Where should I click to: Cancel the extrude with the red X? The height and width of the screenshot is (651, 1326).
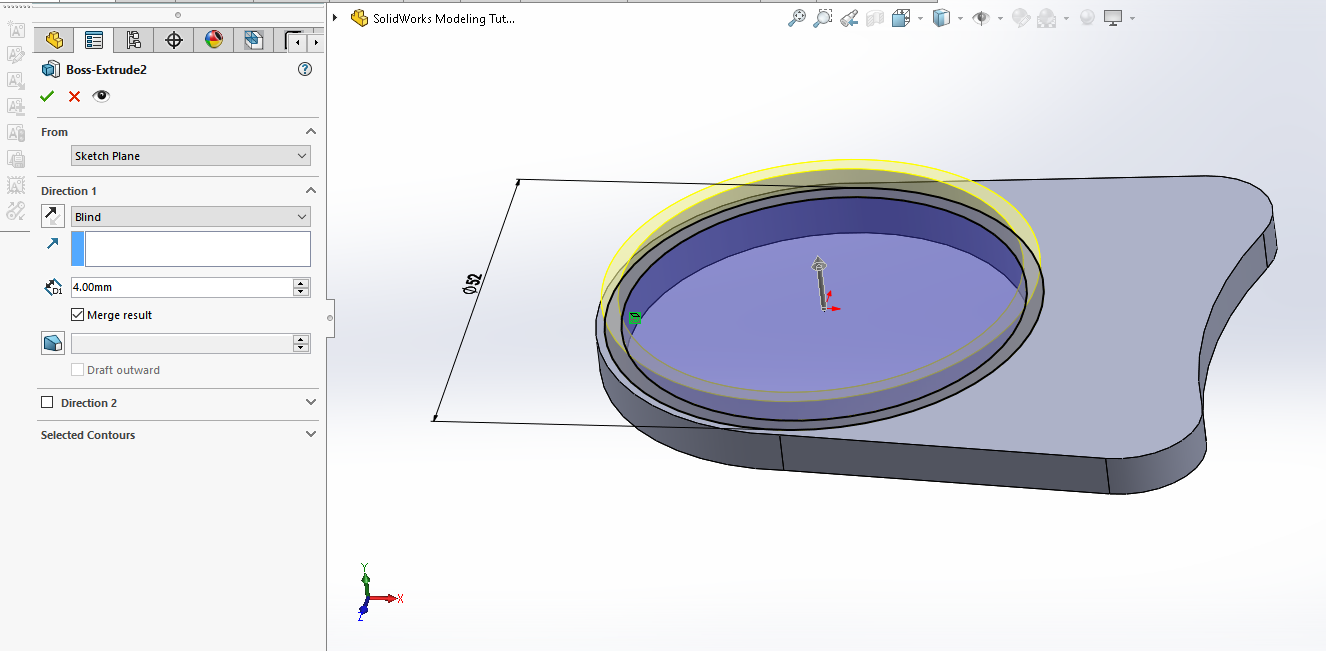(x=74, y=96)
